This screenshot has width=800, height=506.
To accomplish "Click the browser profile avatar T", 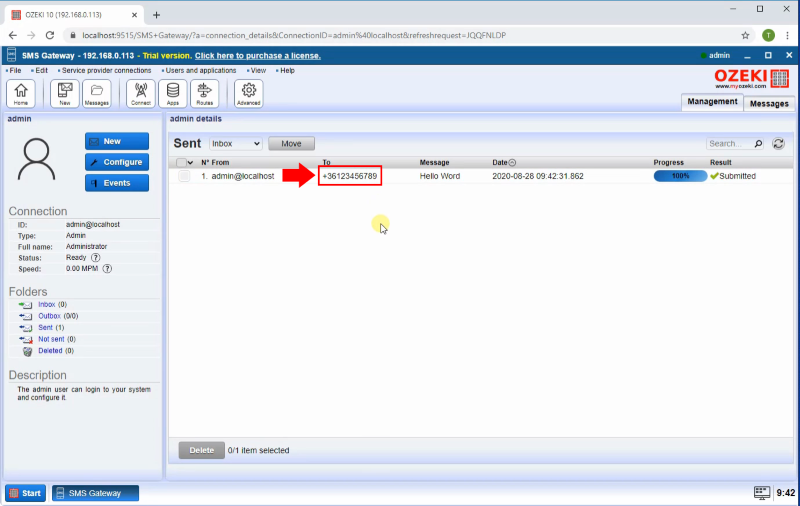I will tap(768, 35).
